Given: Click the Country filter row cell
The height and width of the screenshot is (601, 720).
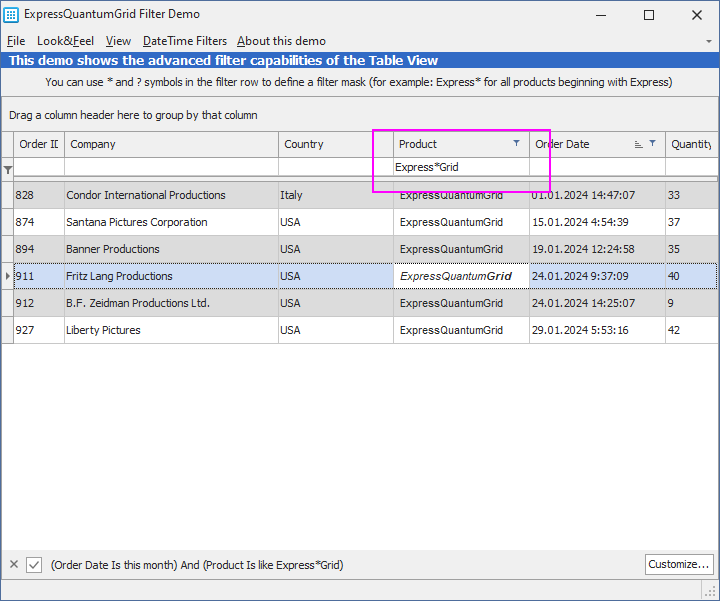Looking at the screenshot, I should 336,167.
